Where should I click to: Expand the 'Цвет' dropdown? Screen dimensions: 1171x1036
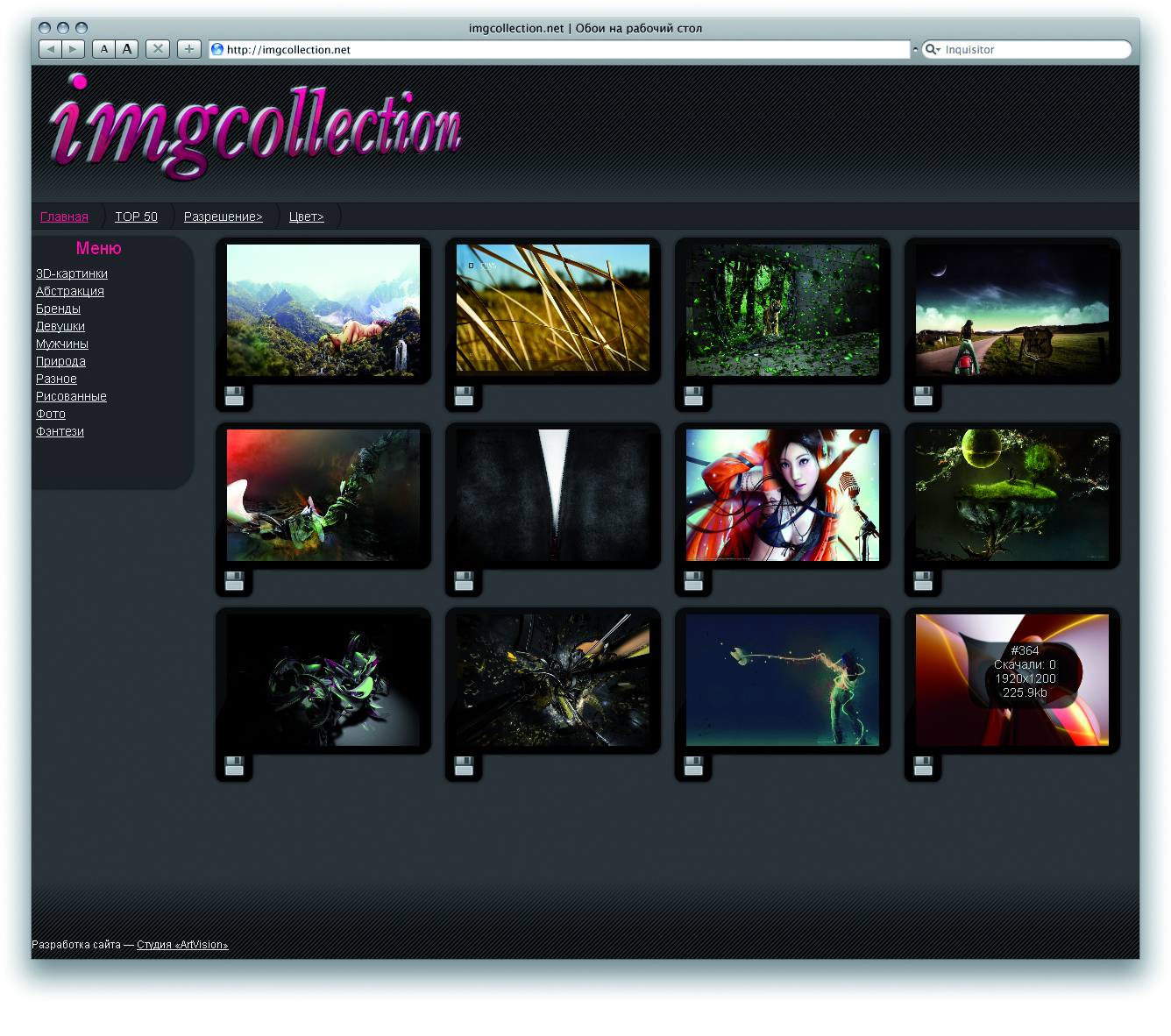click(306, 216)
